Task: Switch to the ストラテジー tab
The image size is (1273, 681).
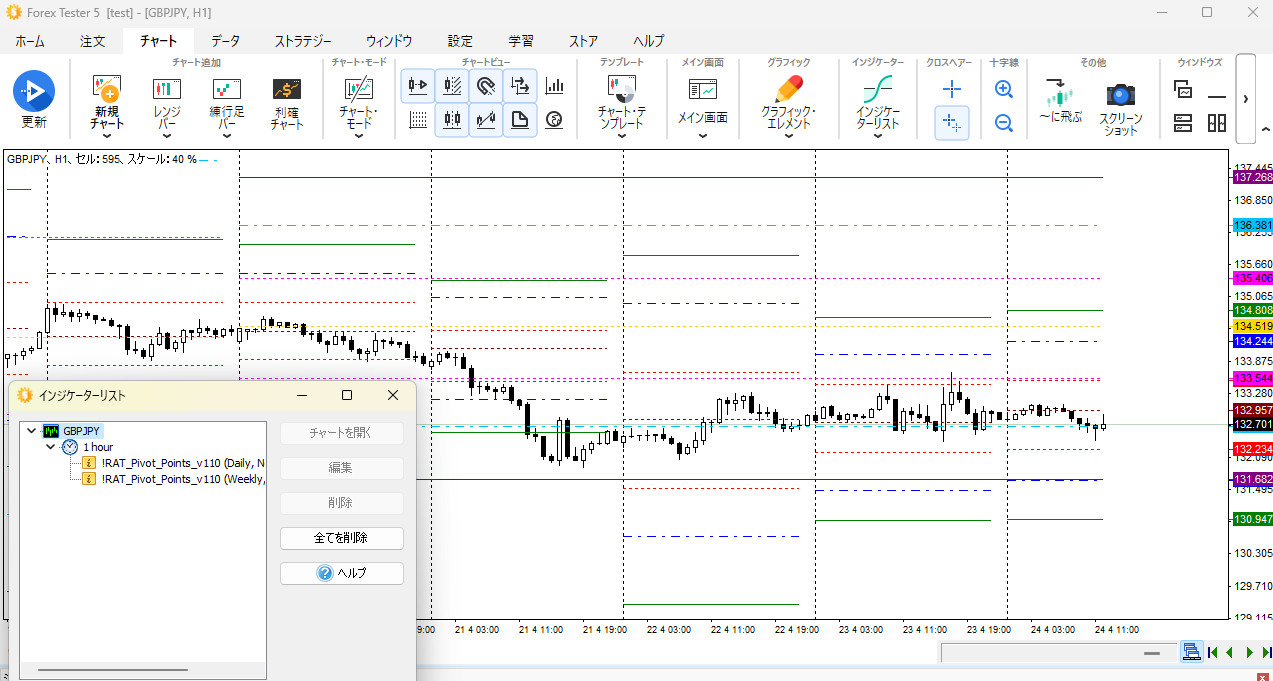Action: pyautogui.click(x=302, y=41)
